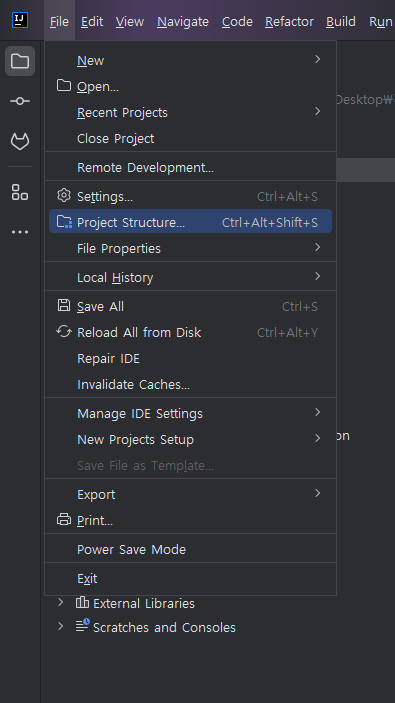
Task: Click the floppy disk Save All icon
Action: point(64,306)
